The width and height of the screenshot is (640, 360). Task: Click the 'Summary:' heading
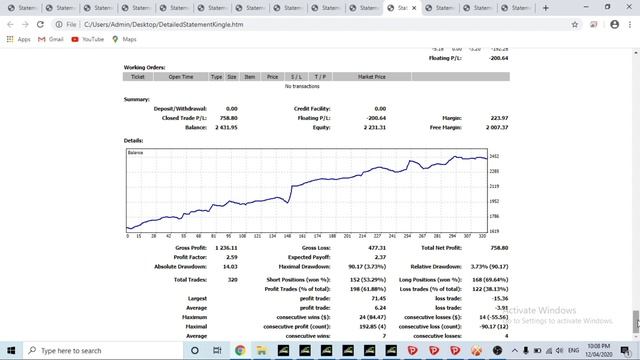point(137,99)
